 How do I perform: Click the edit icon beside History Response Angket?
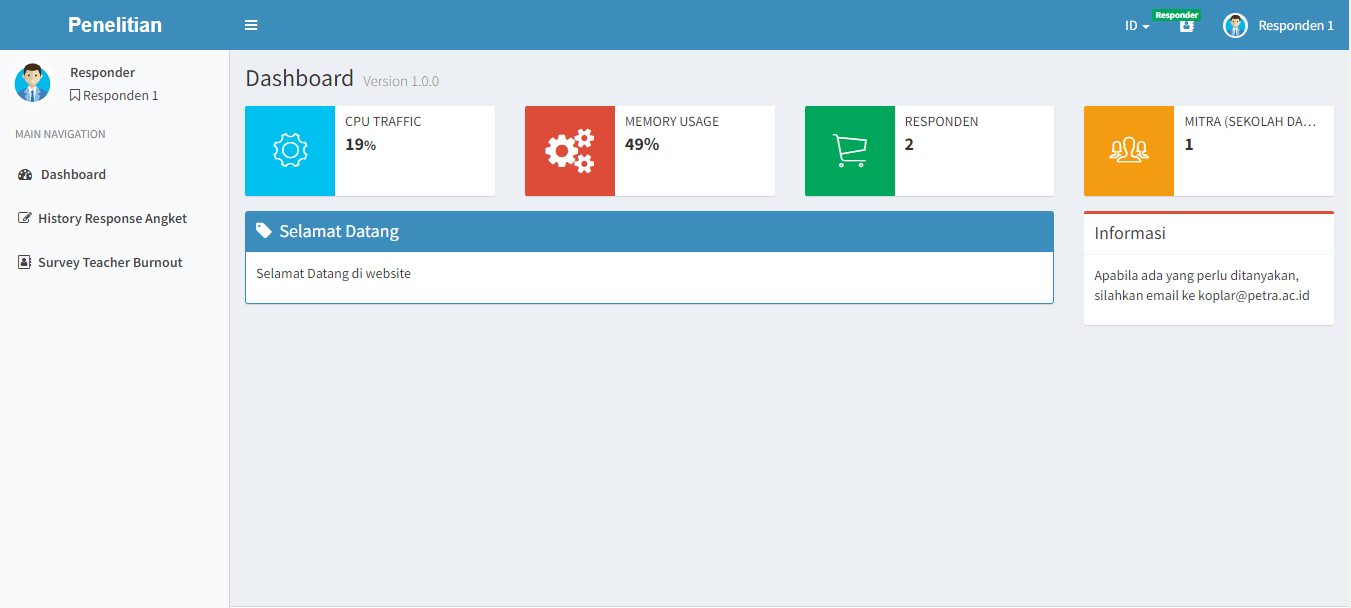click(25, 219)
